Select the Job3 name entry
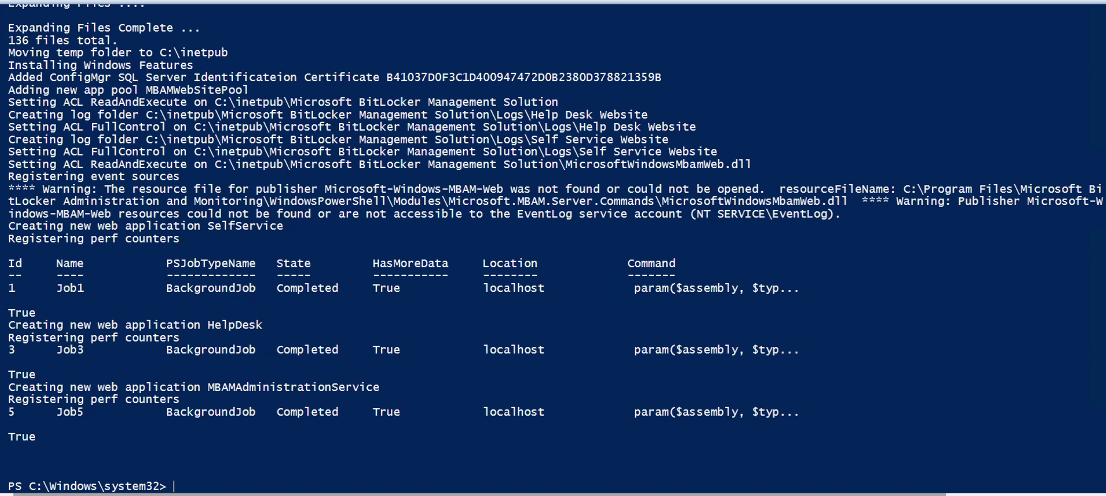The image size is (1106, 496). click(x=70, y=349)
